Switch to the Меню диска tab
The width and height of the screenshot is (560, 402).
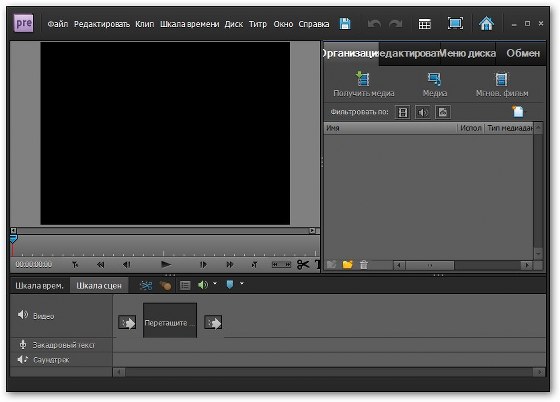(468, 53)
